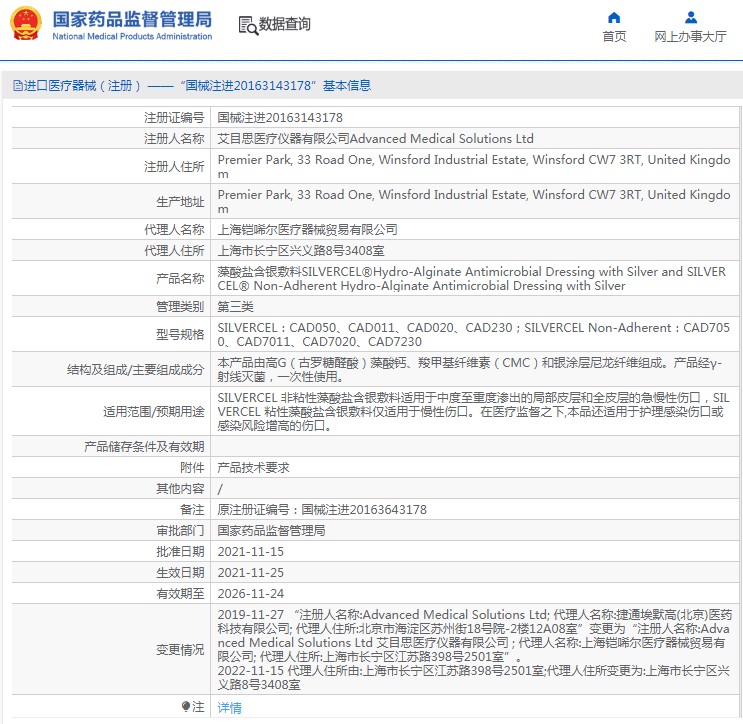Select the 第三类 management category value
The image size is (743, 724).
click(x=236, y=307)
